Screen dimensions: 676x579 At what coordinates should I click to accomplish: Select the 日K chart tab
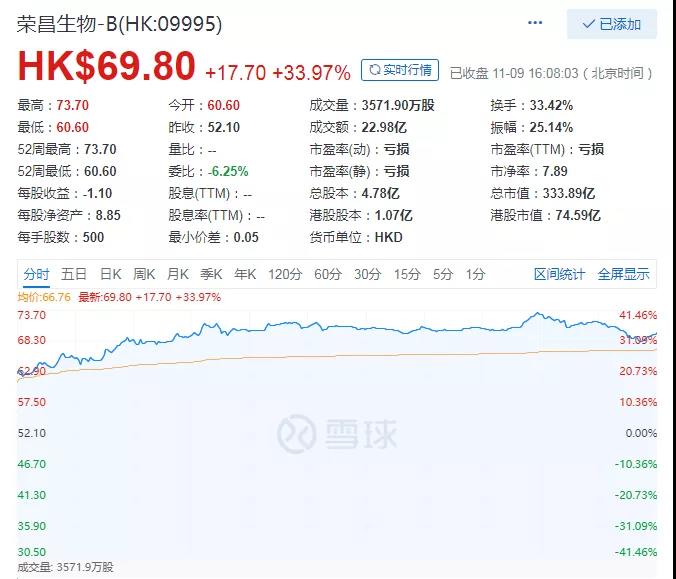click(x=110, y=274)
